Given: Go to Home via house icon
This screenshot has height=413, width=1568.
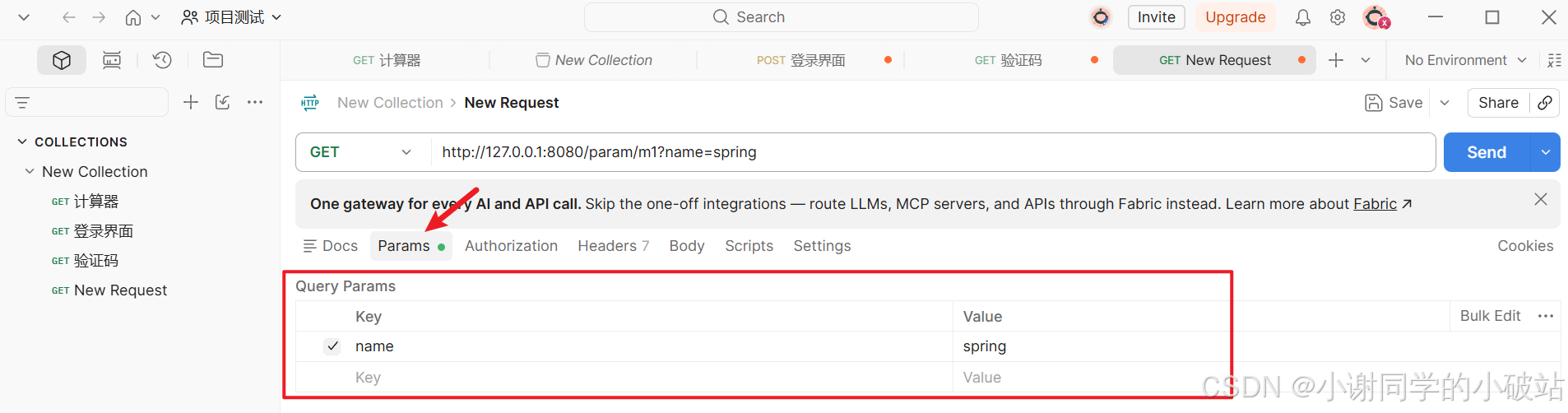Looking at the screenshot, I should coord(133,17).
